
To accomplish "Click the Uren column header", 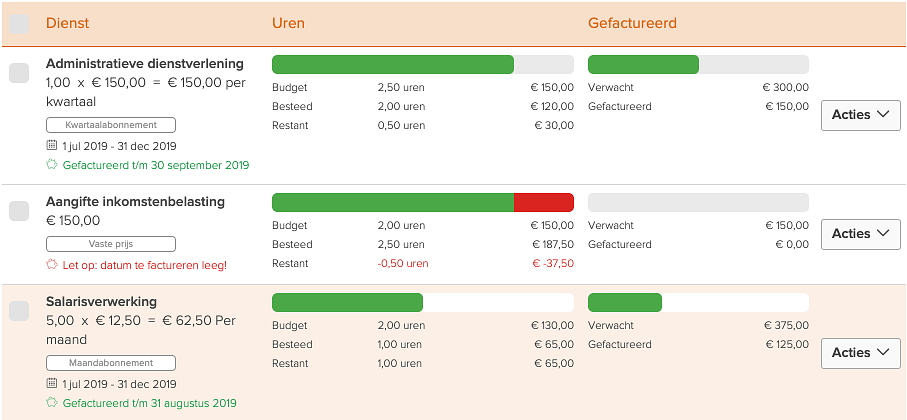I will point(288,22).
